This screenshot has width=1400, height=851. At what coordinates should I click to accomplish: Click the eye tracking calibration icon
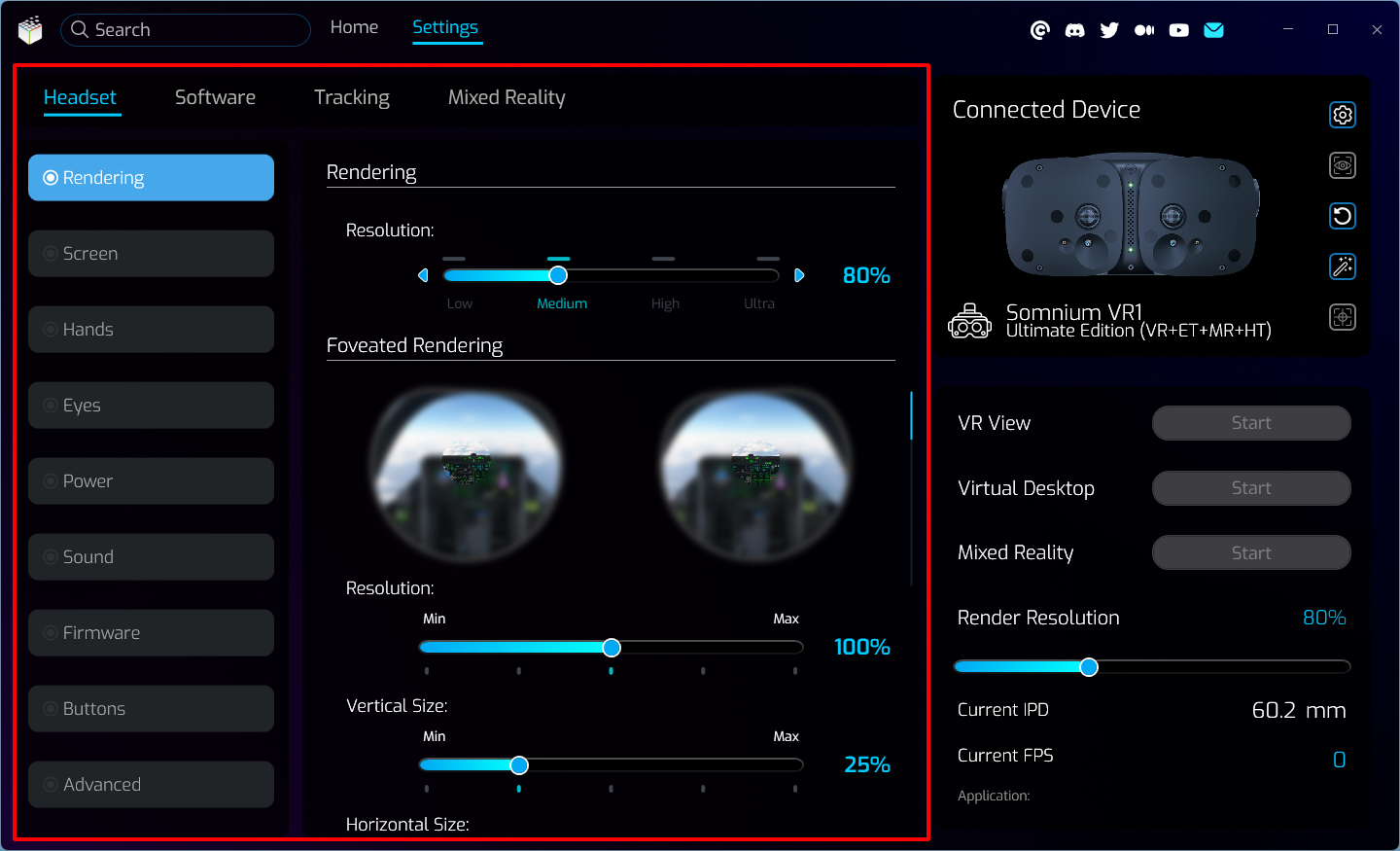1343,165
